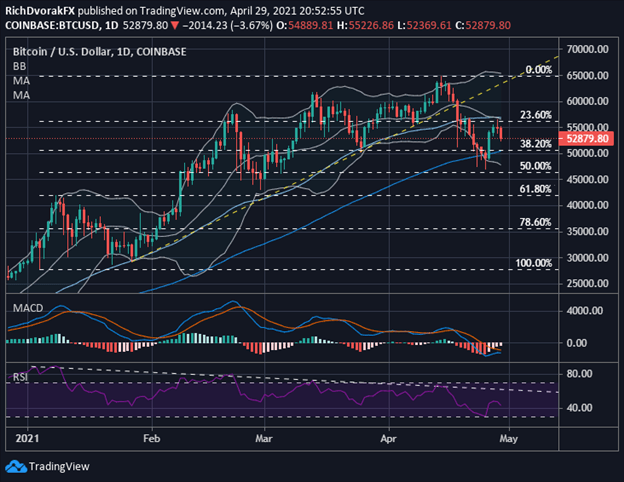The height and width of the screenshot is (482, 624).
Task: Click the 23.60% Fibonacci level label
Action: (x=536, y=115)
